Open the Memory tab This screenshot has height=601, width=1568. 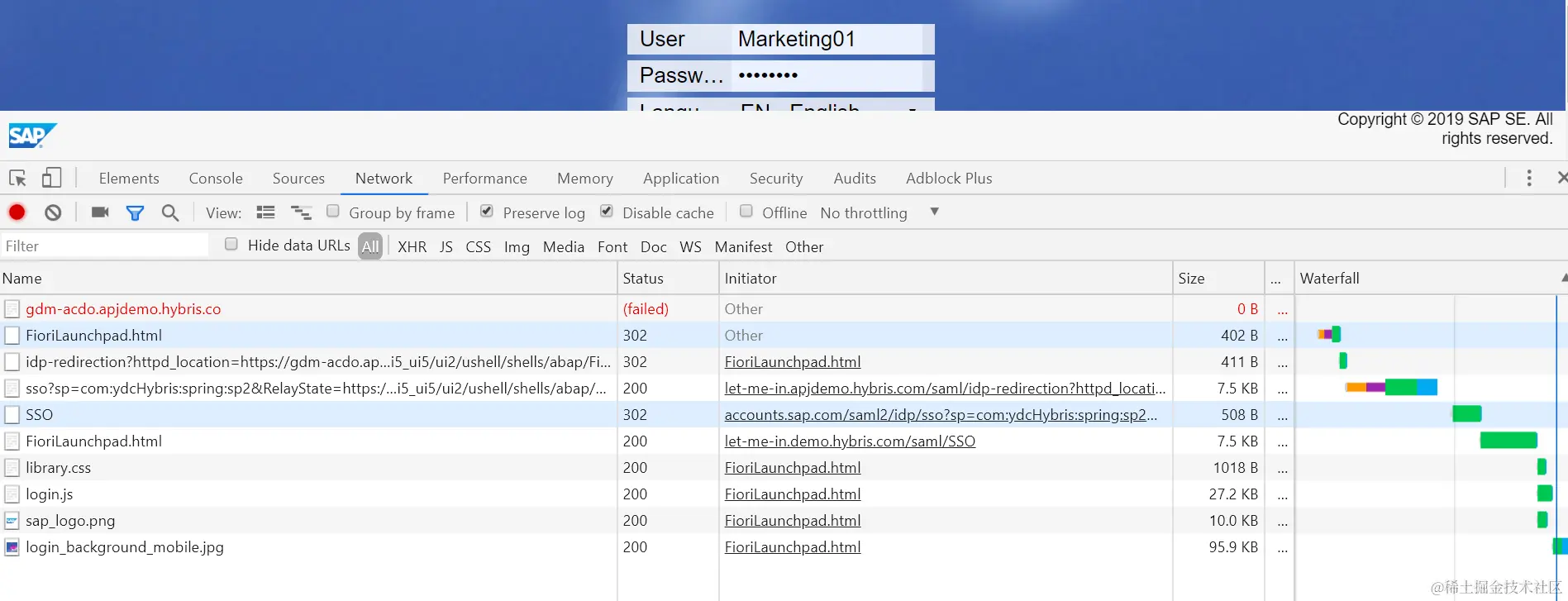click(x=585, y=178)
